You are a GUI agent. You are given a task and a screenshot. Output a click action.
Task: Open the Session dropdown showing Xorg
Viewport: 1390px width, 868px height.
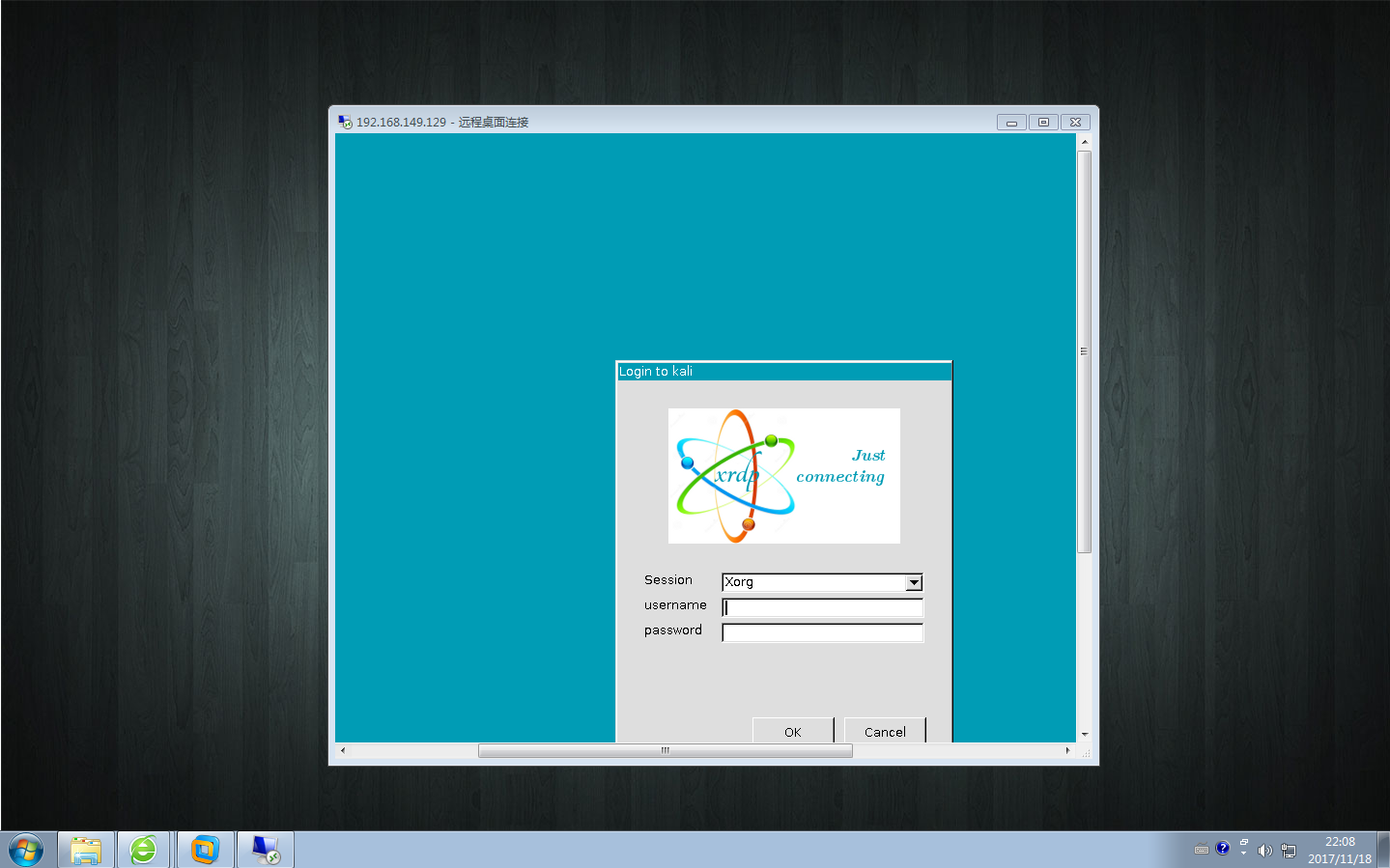(821, 582)
